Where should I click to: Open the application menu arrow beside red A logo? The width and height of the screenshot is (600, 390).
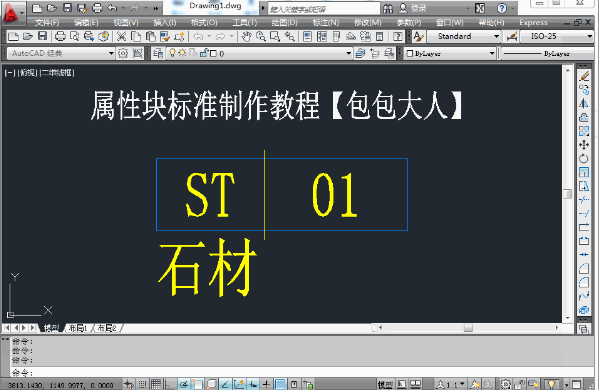[22, 13]
